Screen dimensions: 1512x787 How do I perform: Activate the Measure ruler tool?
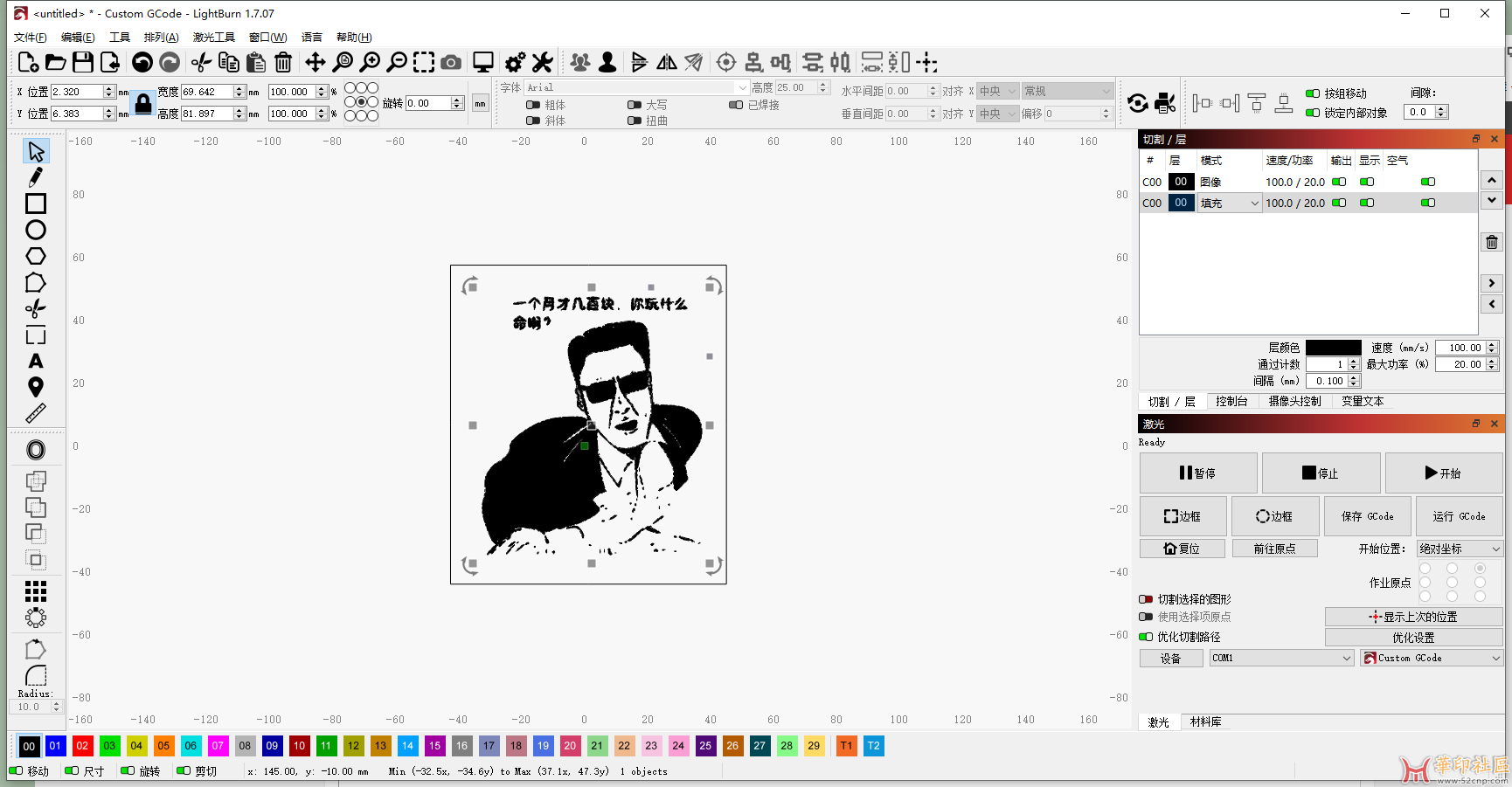click(36, 413)
